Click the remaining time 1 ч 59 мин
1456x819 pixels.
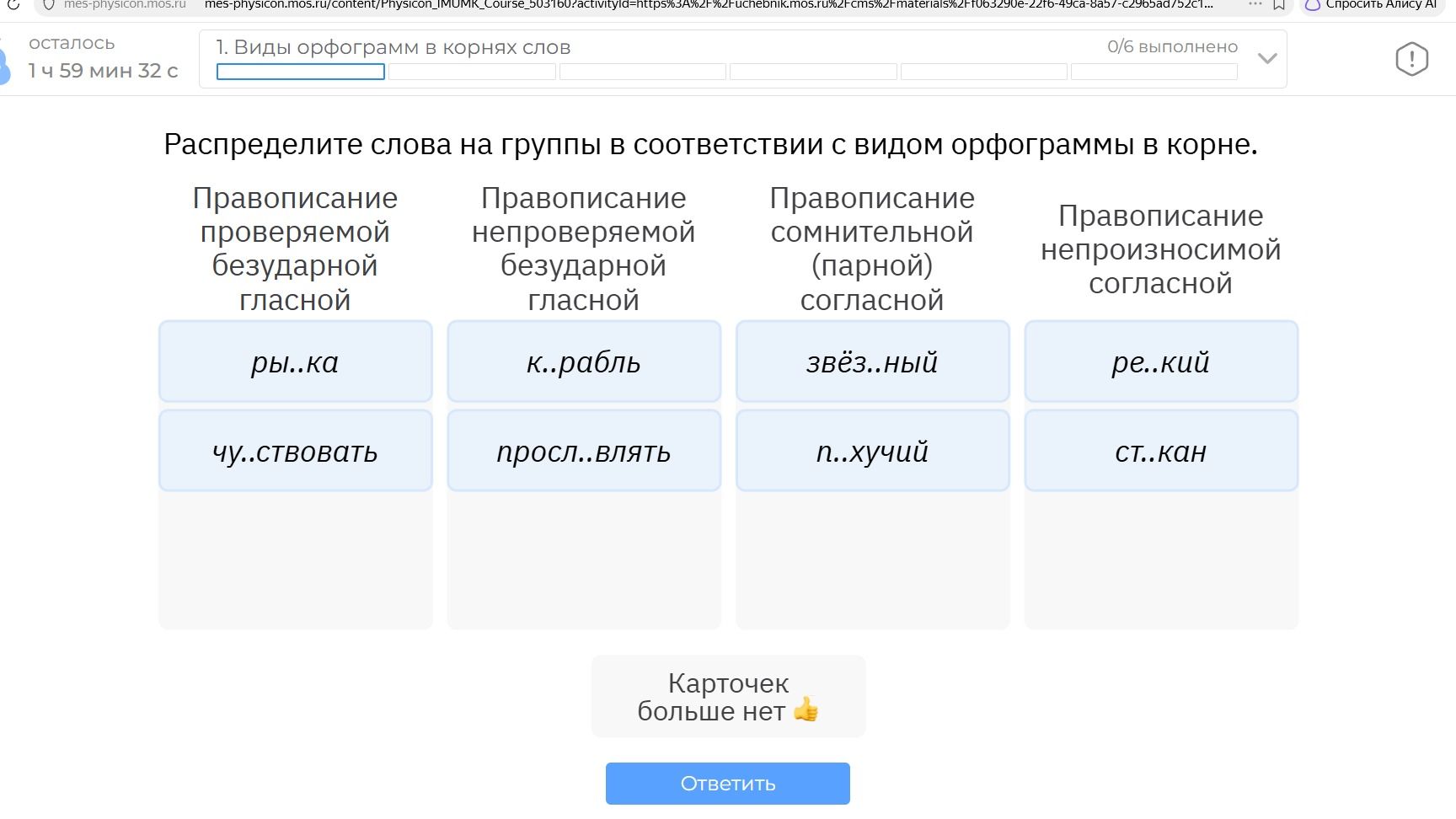click(x=103, y=71)
